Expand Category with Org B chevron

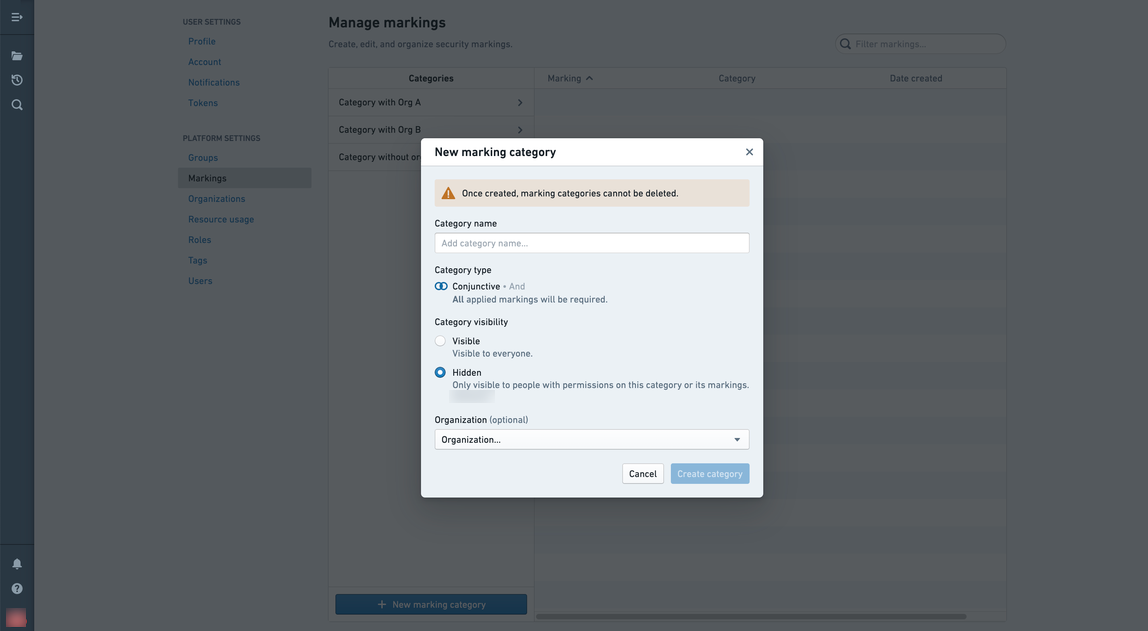[x=520, y=130]
